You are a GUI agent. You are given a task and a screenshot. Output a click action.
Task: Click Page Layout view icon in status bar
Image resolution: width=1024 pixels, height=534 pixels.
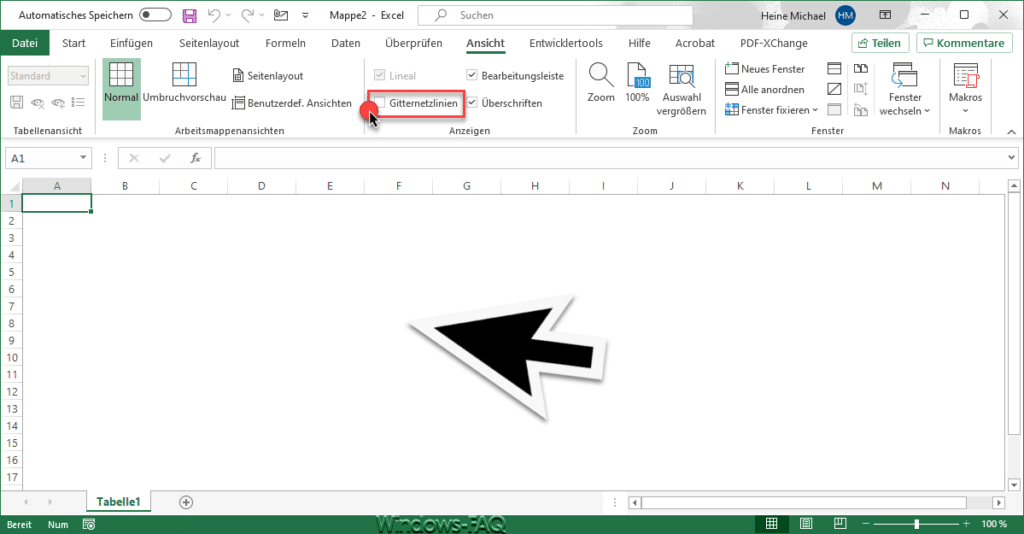click(806, 524)
